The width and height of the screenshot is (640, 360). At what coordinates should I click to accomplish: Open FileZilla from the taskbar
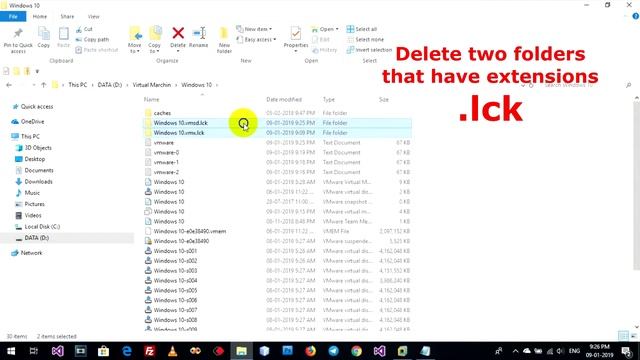coord(149,351)
